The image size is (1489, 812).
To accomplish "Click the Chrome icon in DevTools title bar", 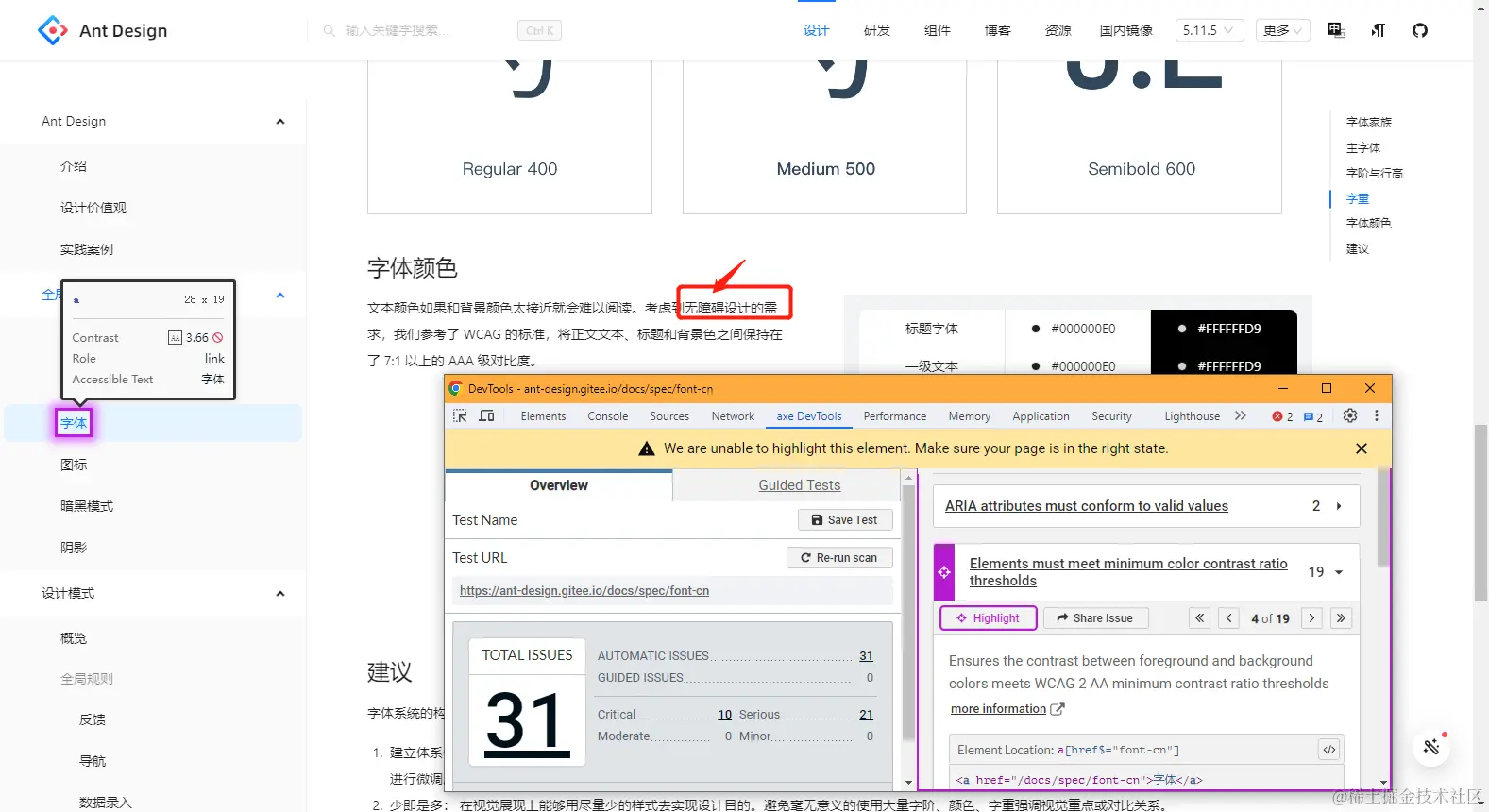I will (x=455, y=388).
